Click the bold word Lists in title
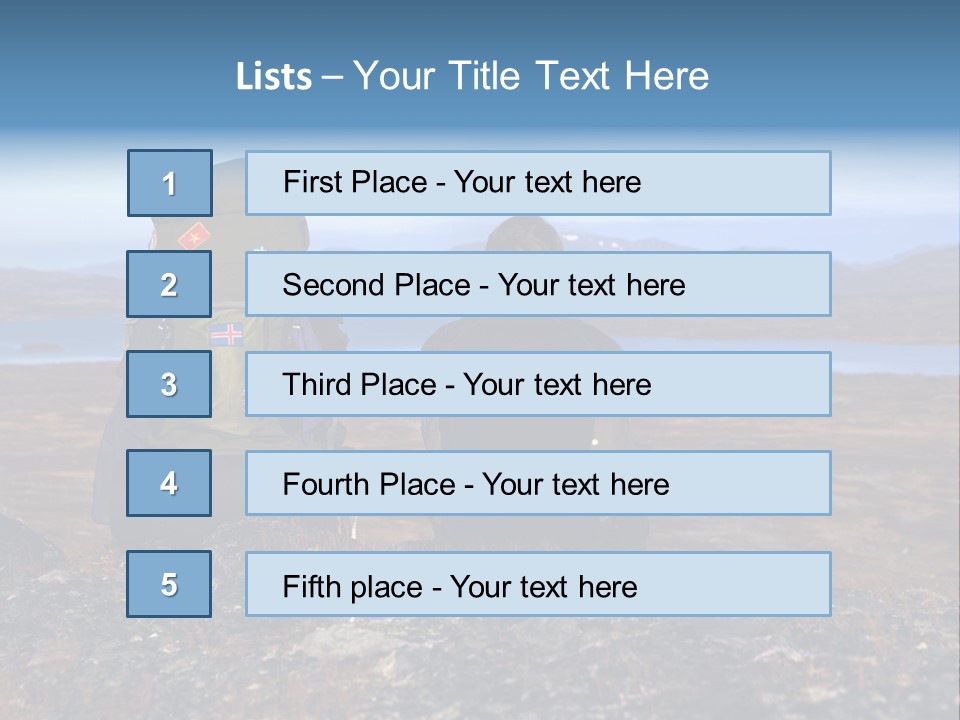The image size is (960, 720). [274, 76]
